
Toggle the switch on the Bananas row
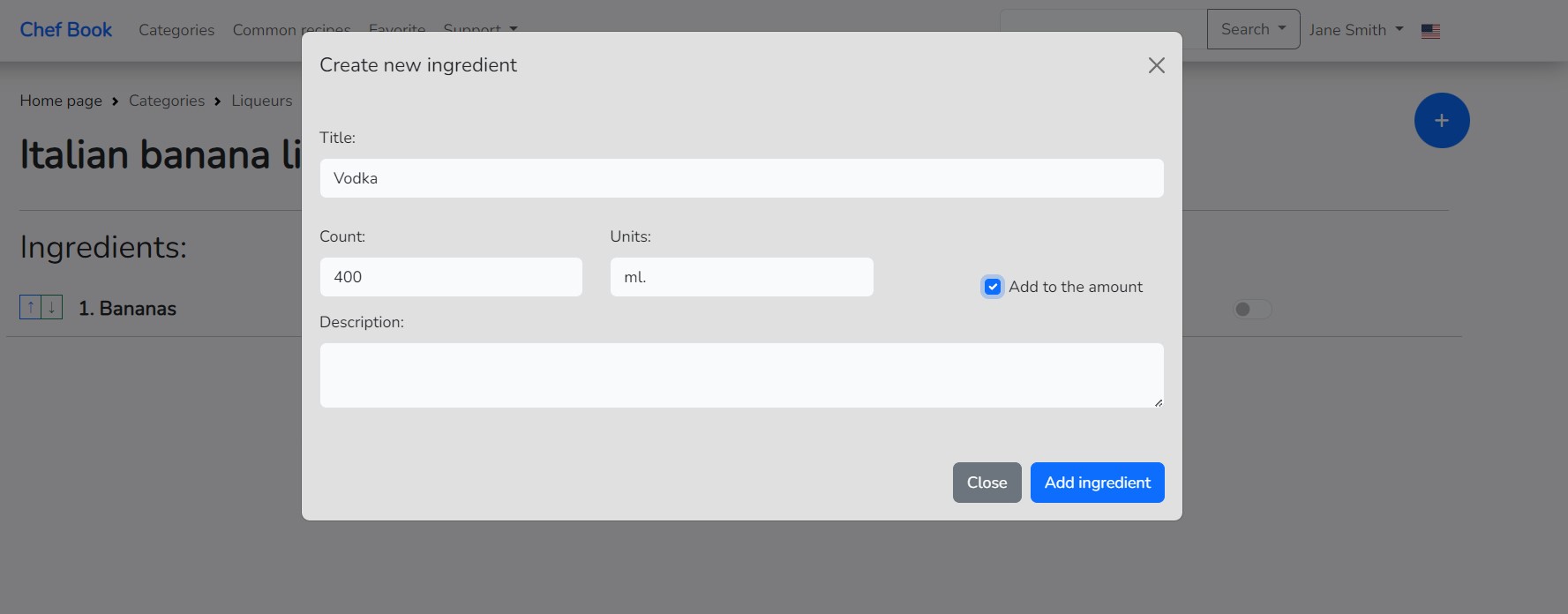[x=1251, y=310]
